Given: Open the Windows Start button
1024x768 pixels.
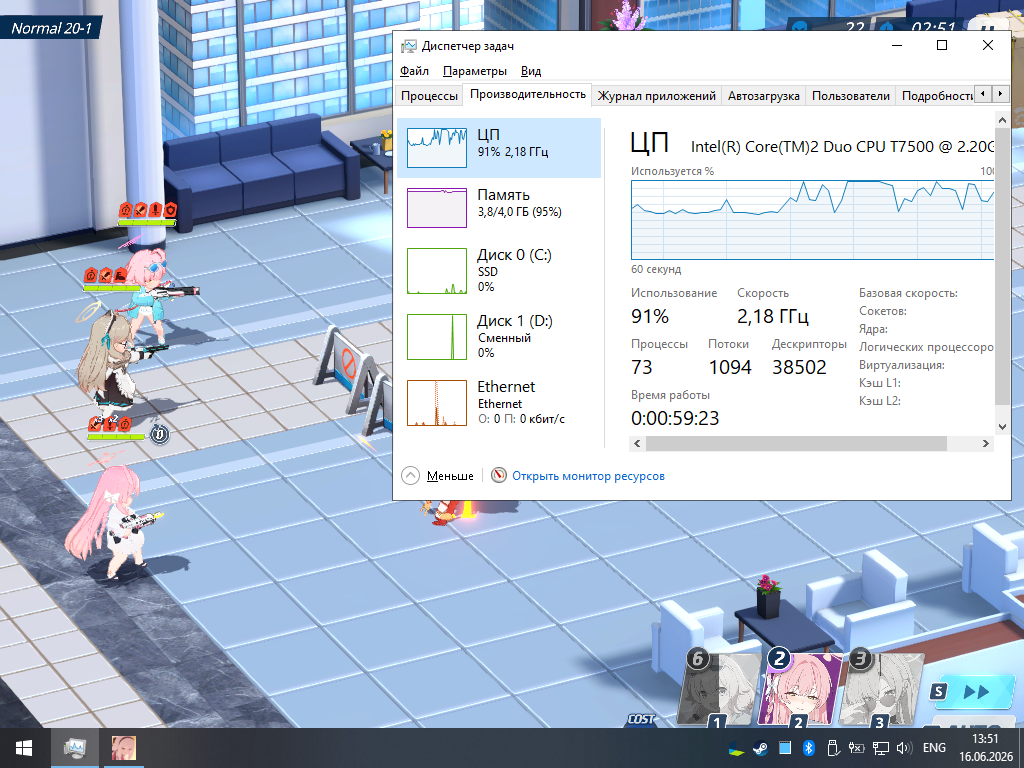Looking at the screenshot, I should click(x=25, y=748).
